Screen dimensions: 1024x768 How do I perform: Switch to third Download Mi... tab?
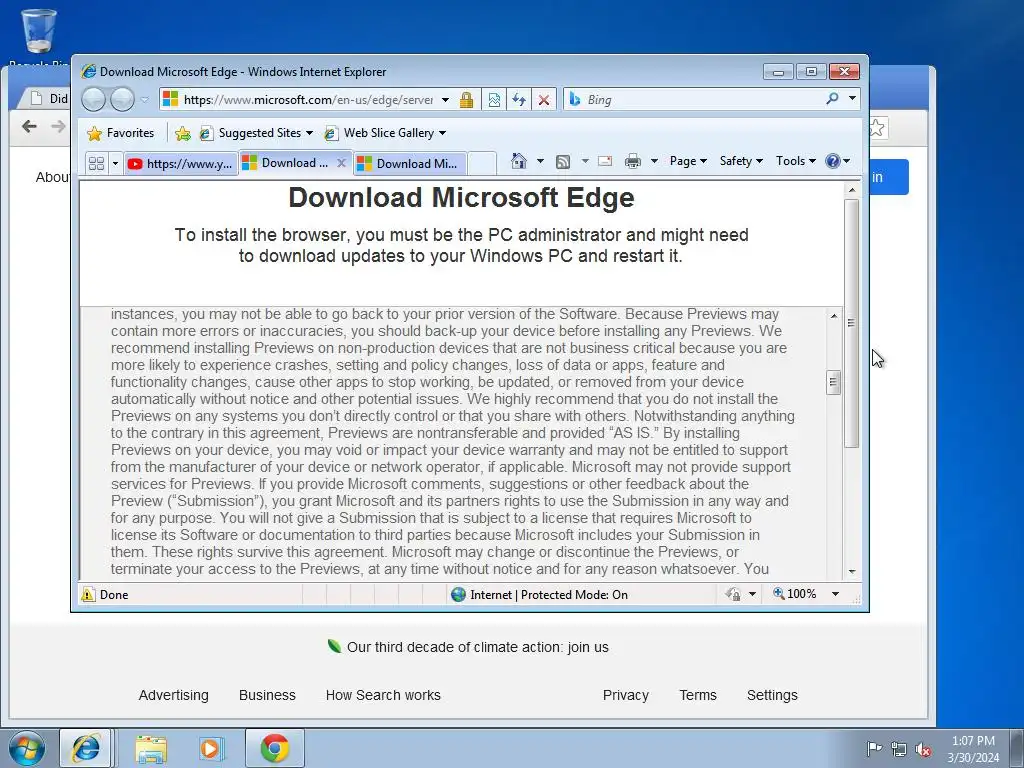pyautogui.click(x=410, y=163)
